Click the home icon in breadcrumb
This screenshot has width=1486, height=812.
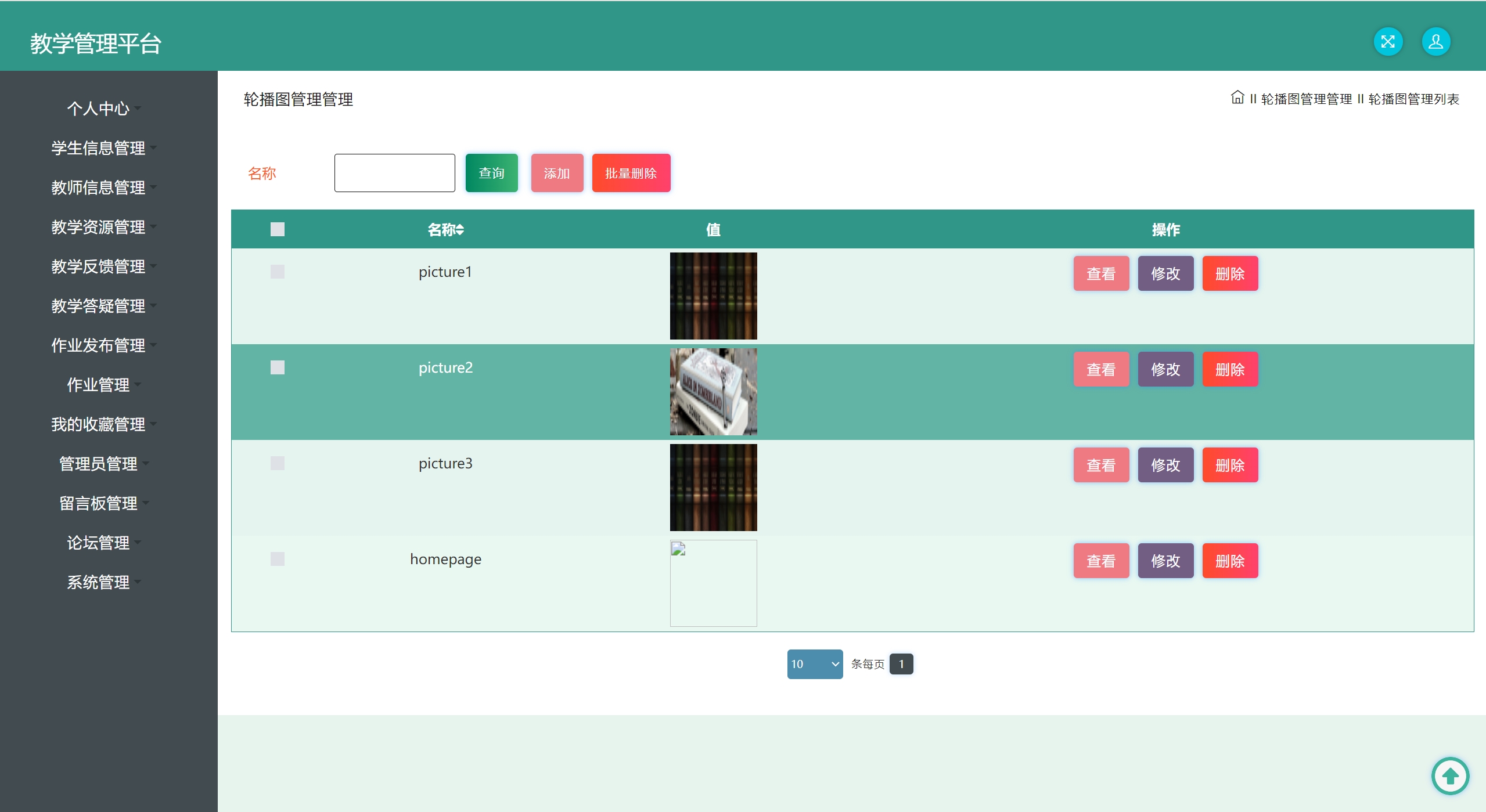pyautogui.click(x=1237, y=98)
